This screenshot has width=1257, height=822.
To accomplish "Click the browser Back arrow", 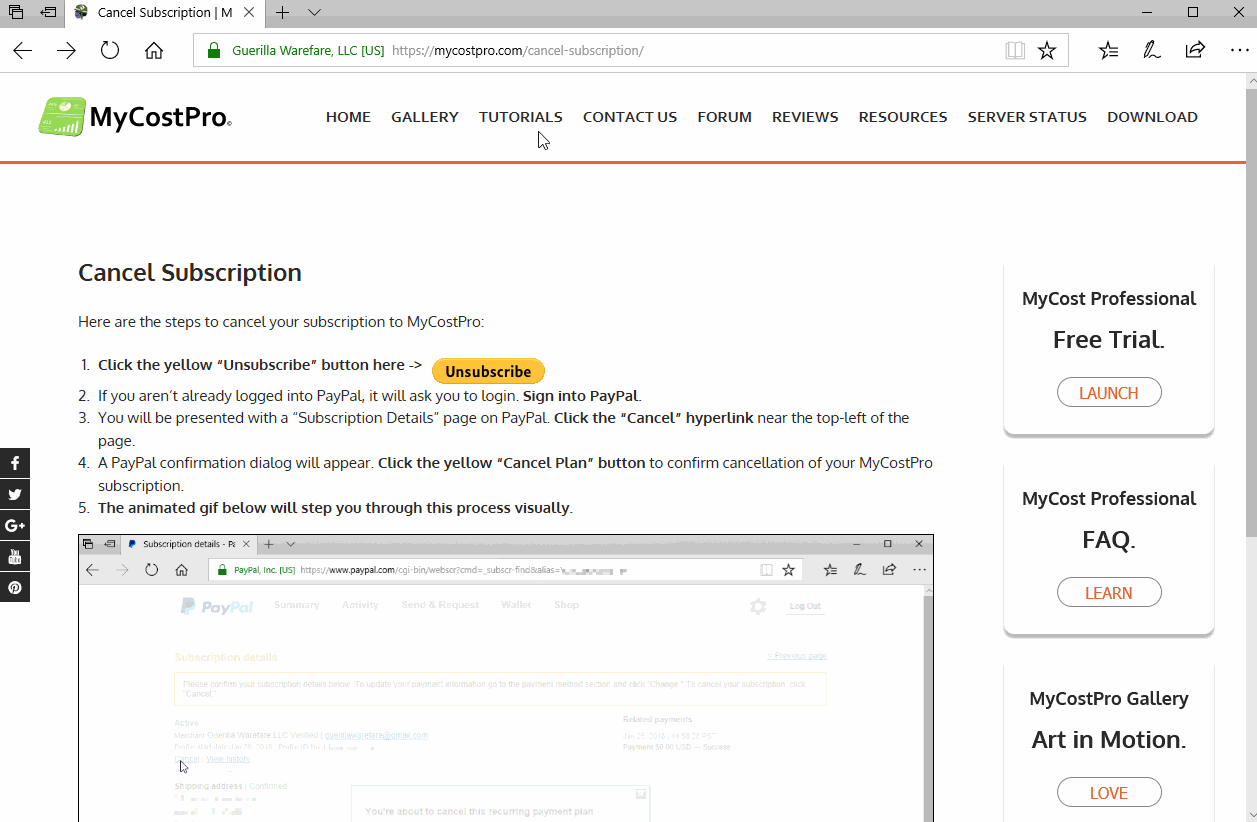I will pos(22,50).
